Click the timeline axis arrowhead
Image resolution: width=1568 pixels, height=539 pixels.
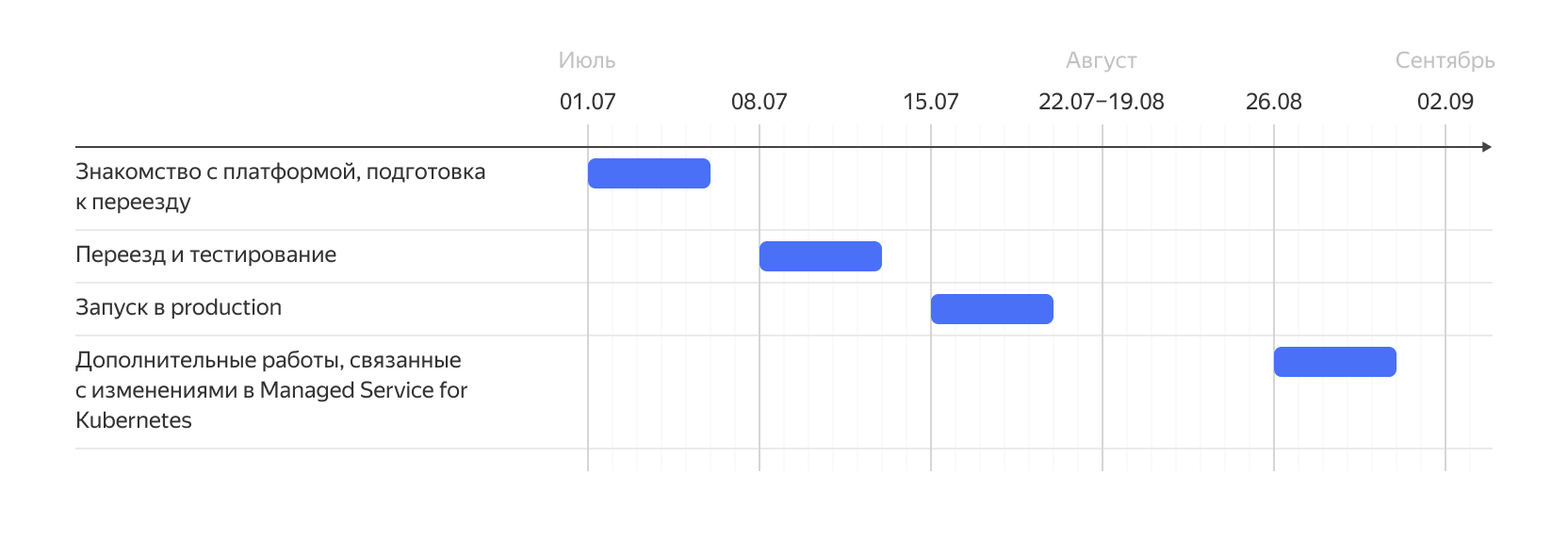1487,147
